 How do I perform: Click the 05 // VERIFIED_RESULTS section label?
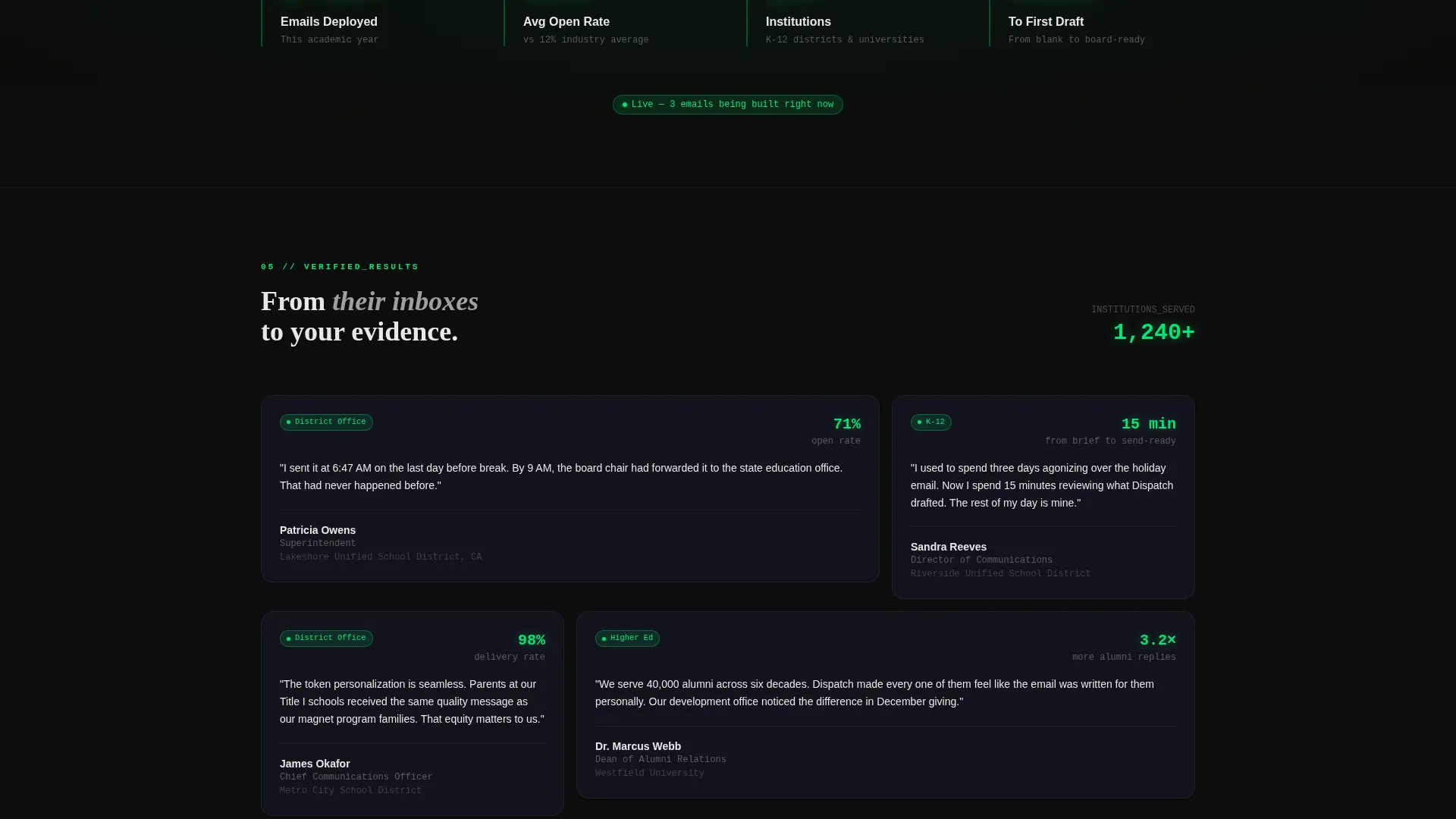(x=340, y=267)
